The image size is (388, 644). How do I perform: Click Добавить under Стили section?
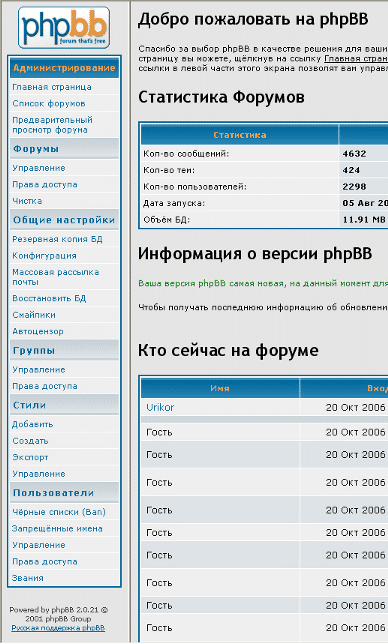pyautogui.click(x=32, y=424)
